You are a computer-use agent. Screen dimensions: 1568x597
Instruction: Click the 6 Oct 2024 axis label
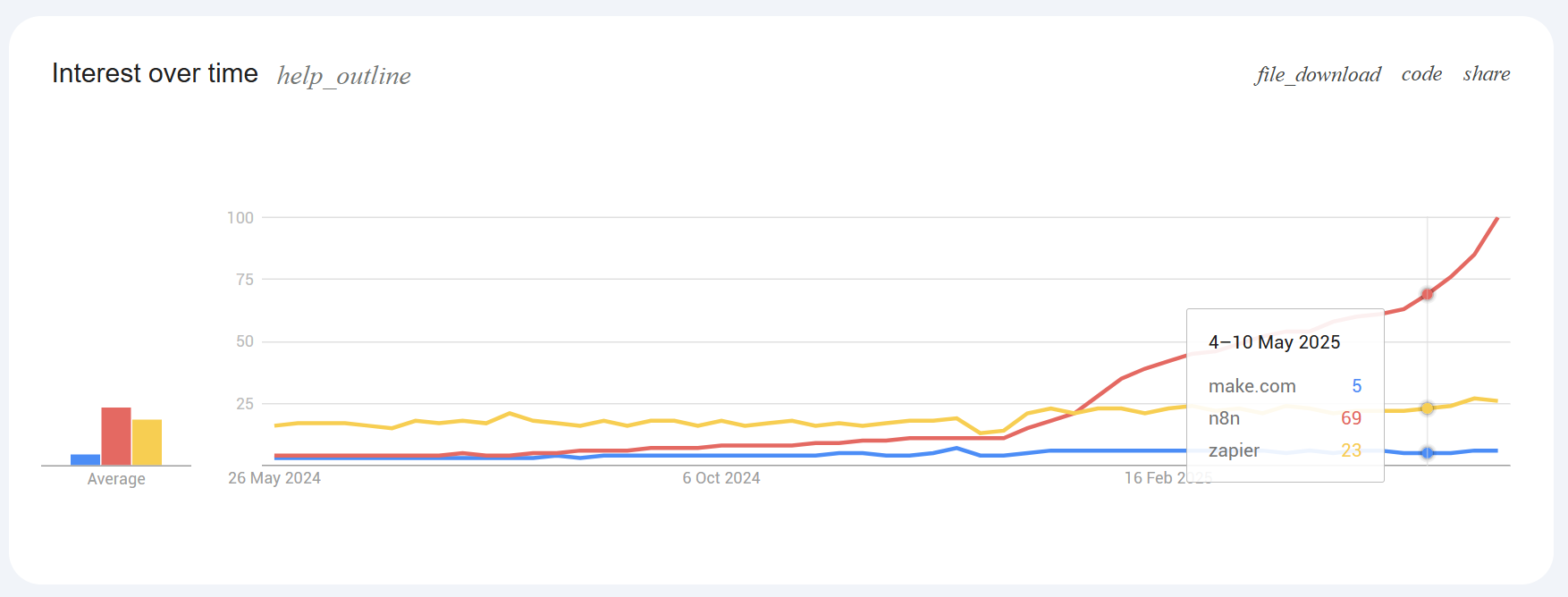point(721,477)
